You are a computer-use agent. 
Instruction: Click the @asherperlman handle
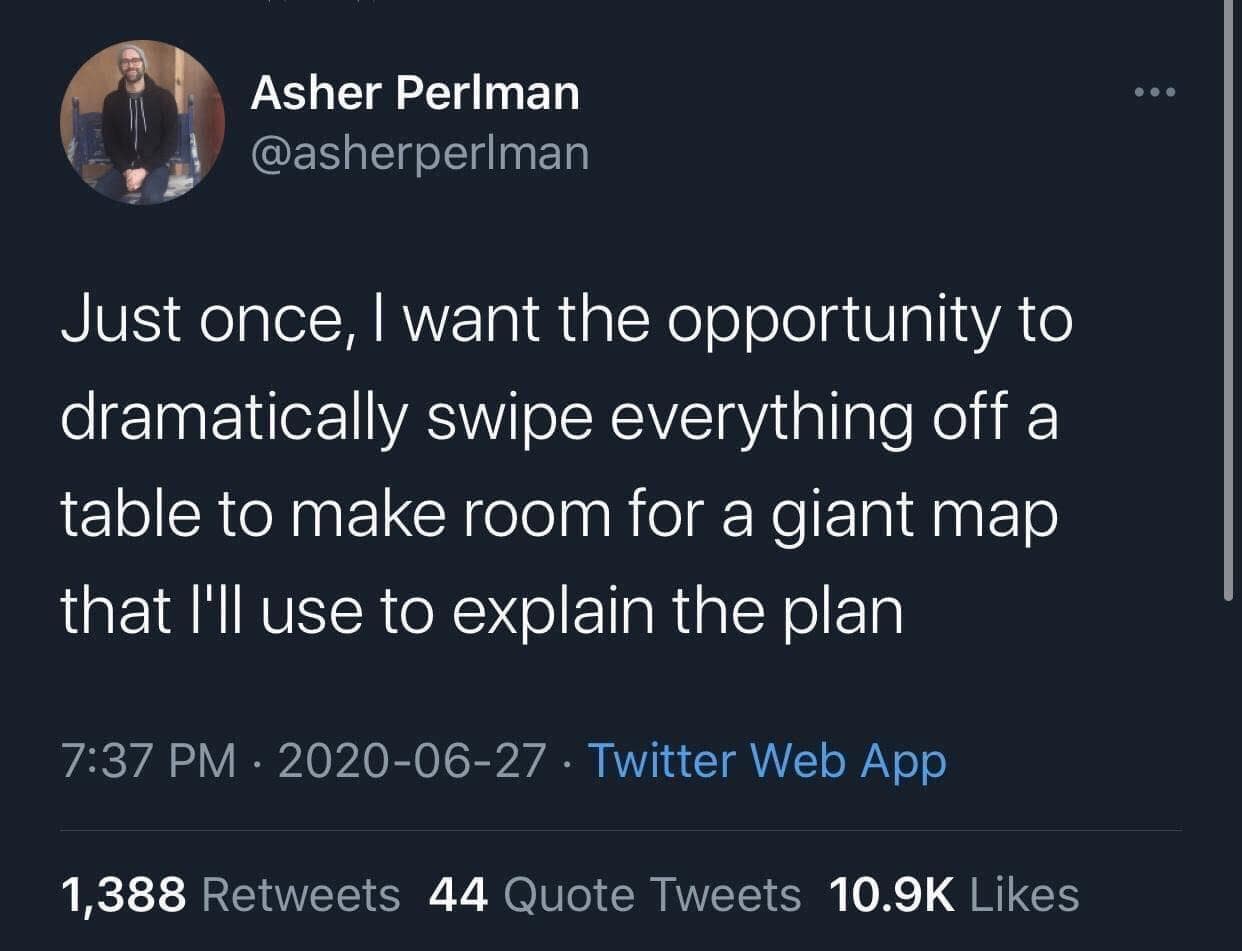point(419,153)
